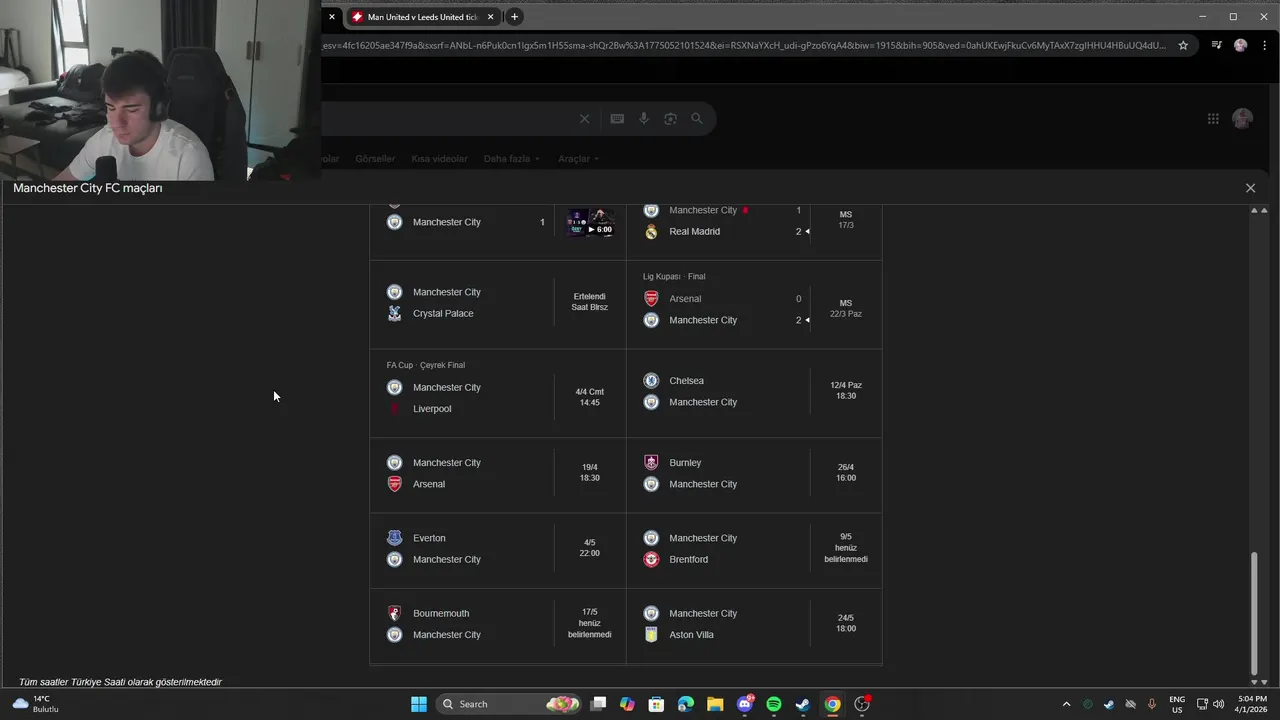
Task: Close the Manchester City FC maçları overlay
Action: pyautogui.click(x=1250, y=188)
